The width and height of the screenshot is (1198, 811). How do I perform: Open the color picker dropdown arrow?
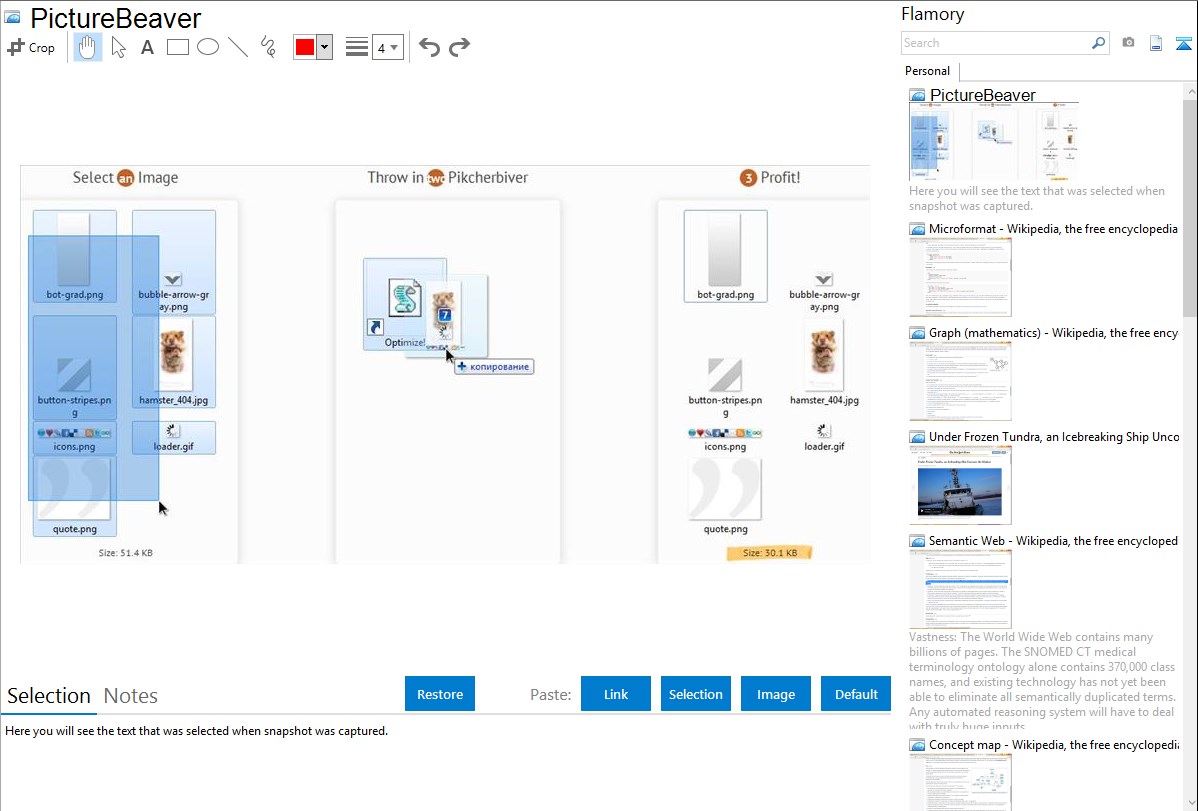tap(325, 47)
